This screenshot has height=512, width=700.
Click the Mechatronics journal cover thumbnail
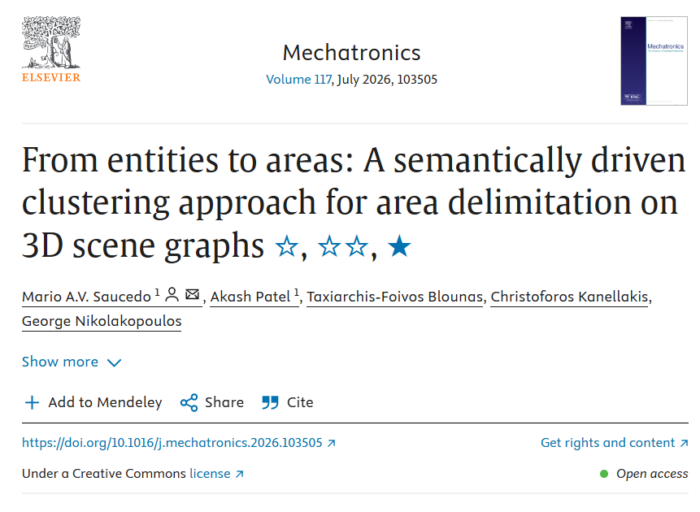pyautogui.click(x=654, y=61)
